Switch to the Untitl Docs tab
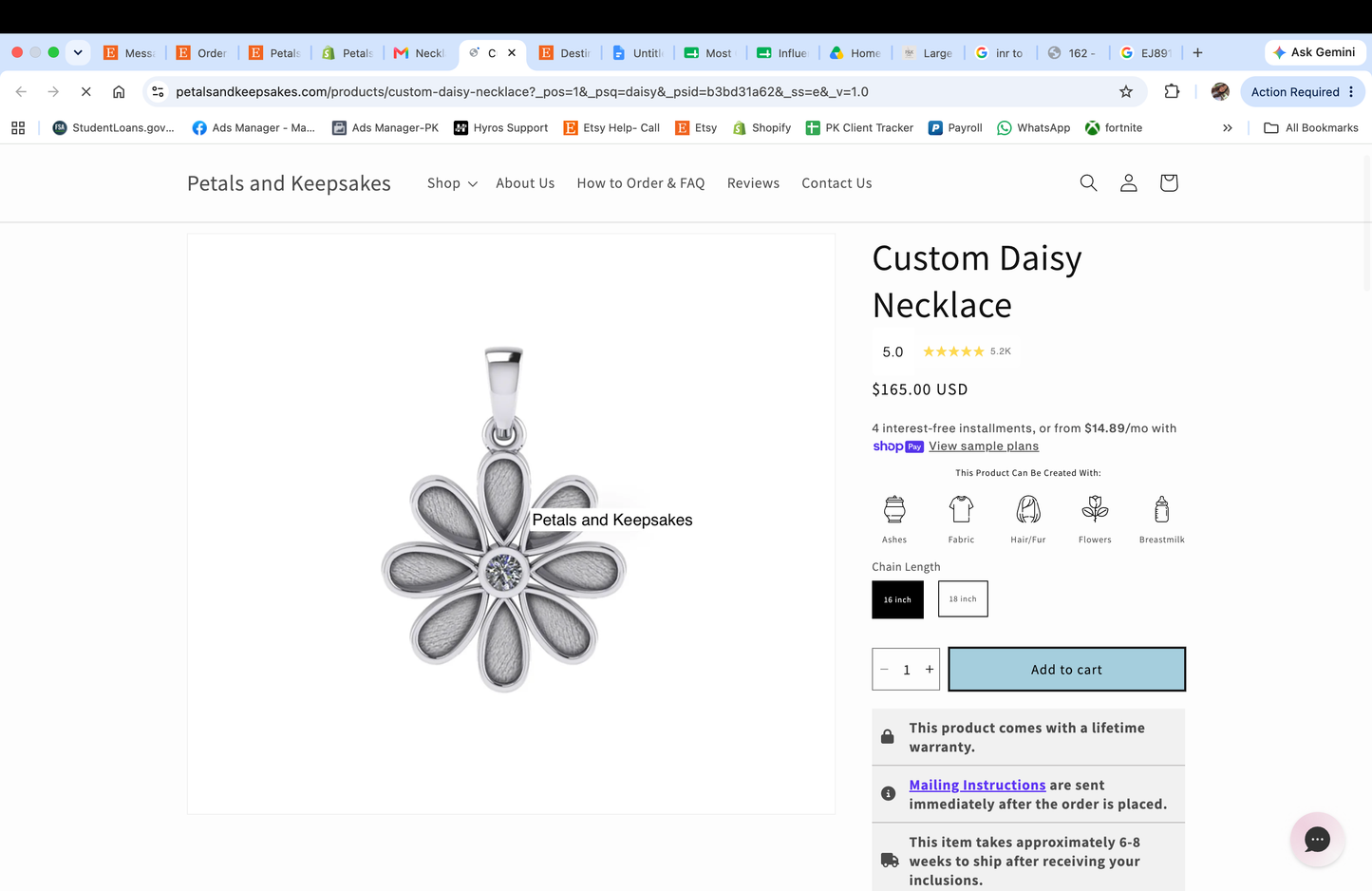 [x=638, y=53]
